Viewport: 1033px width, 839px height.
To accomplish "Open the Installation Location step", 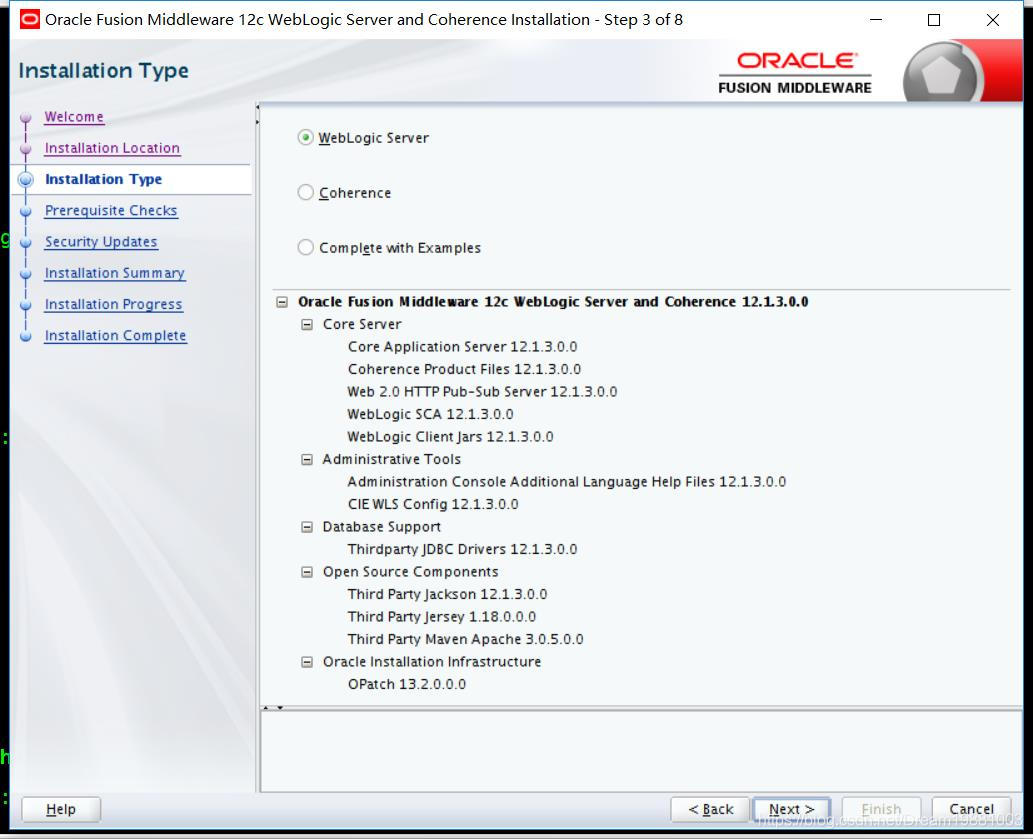I will (x=112, y=148).
